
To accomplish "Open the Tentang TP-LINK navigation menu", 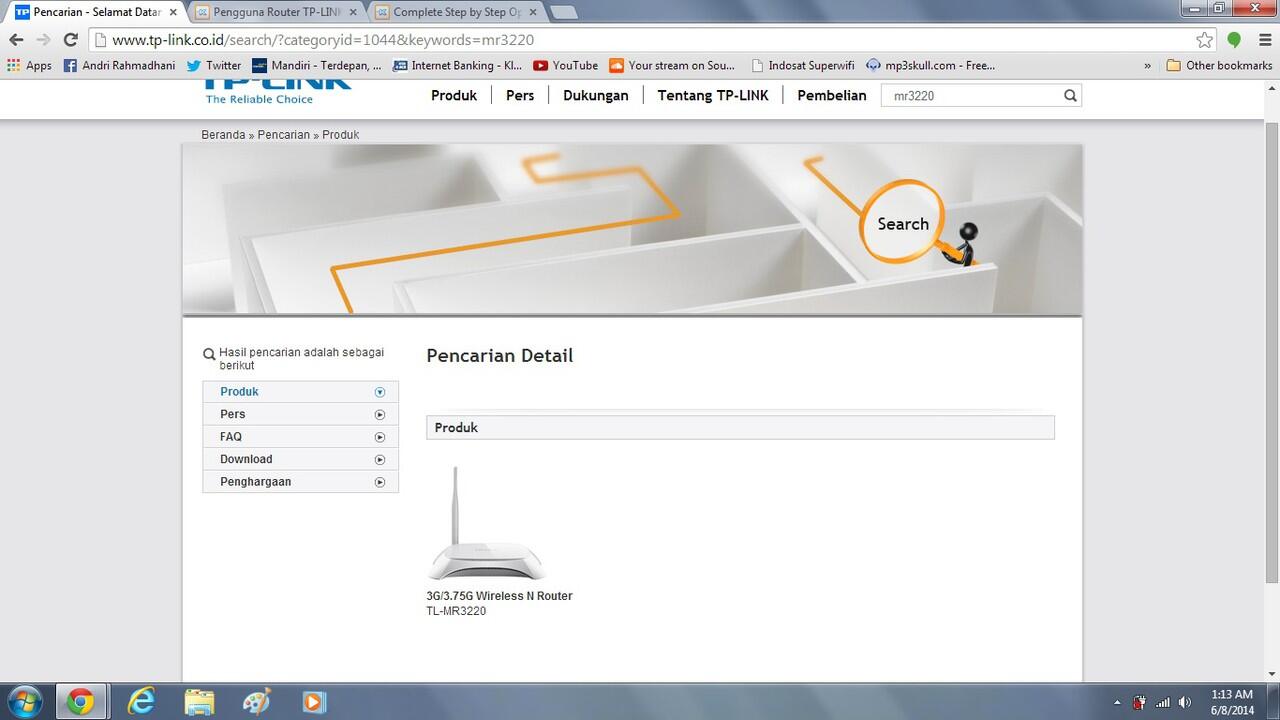I will [713, 95].
